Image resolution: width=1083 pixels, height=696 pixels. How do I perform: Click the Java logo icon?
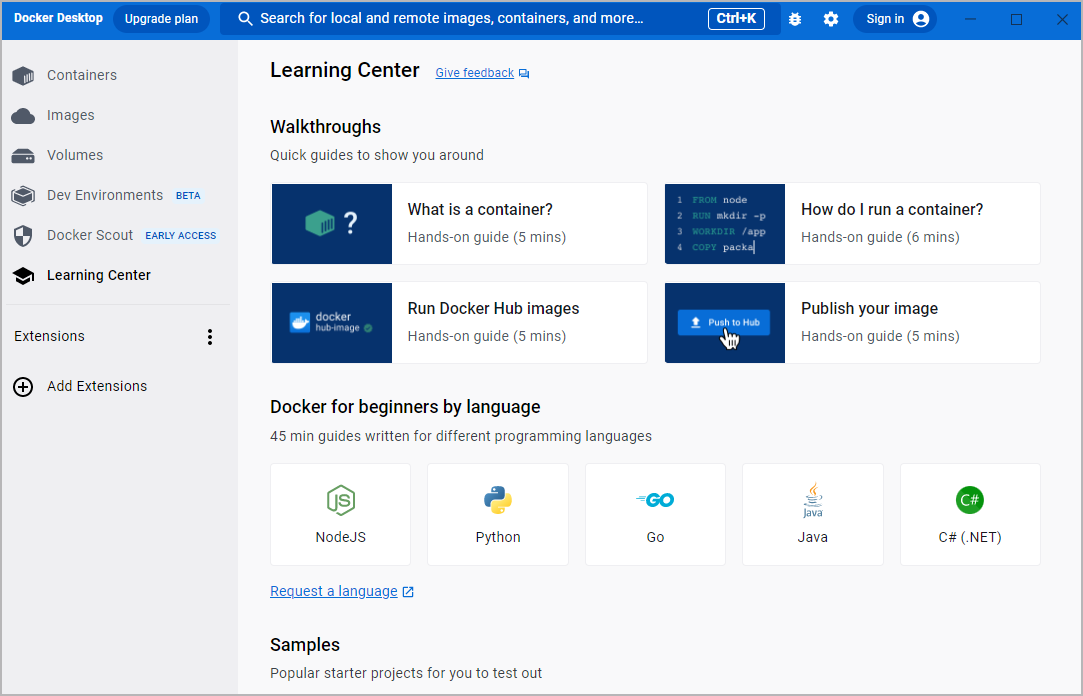[812, 500]
